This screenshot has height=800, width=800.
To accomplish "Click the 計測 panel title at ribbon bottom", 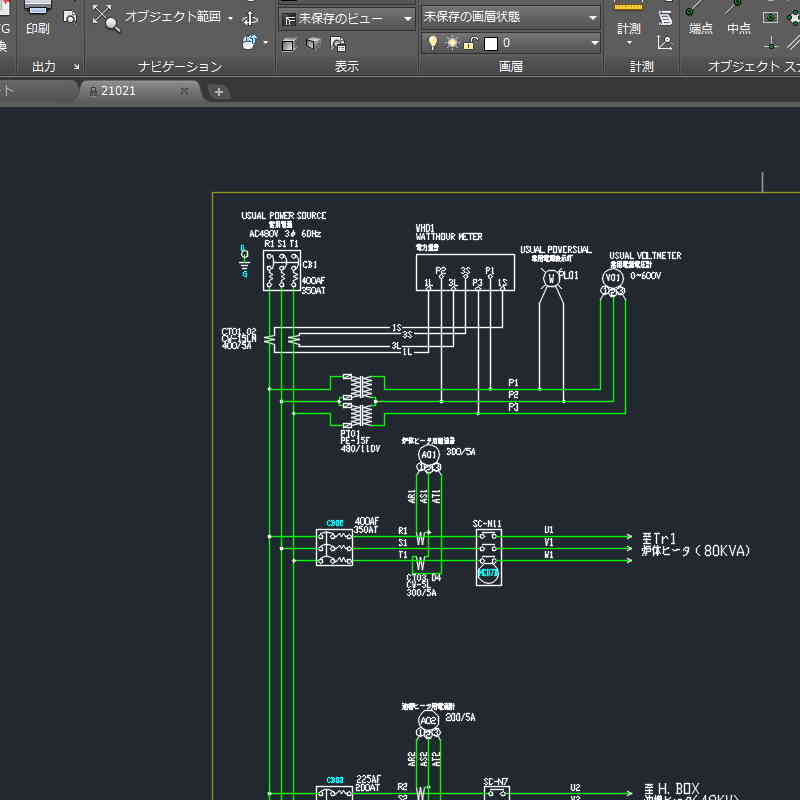I will (641, 66).
